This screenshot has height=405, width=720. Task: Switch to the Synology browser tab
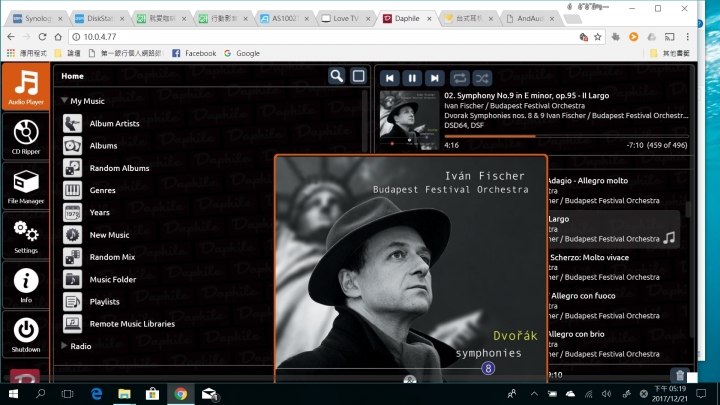pyautogui.click(x=38, y=18)
